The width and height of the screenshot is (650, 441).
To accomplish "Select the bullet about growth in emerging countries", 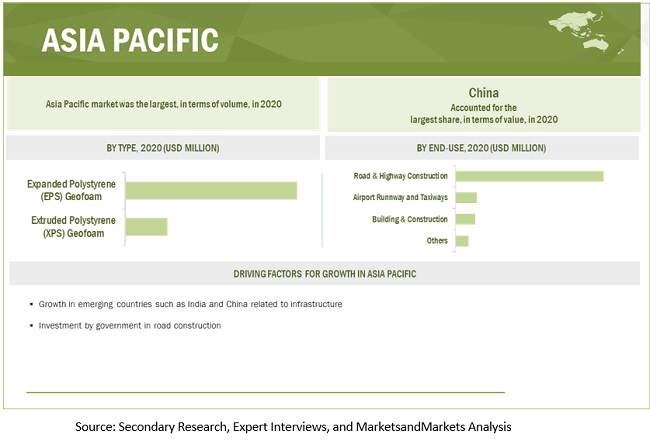I will 190,303.
